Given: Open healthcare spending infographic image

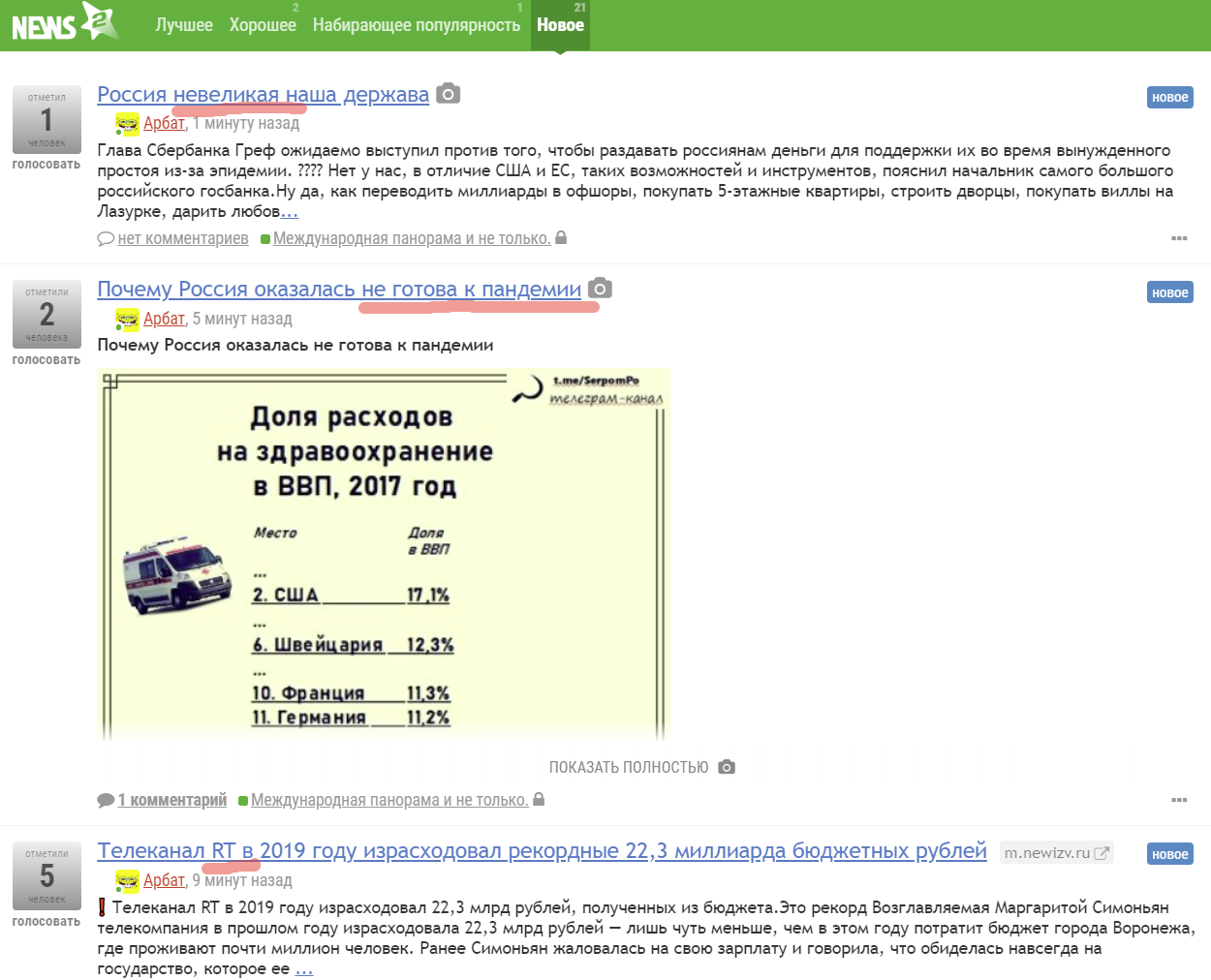Looking at the screenshot, I should coord(384,555).
